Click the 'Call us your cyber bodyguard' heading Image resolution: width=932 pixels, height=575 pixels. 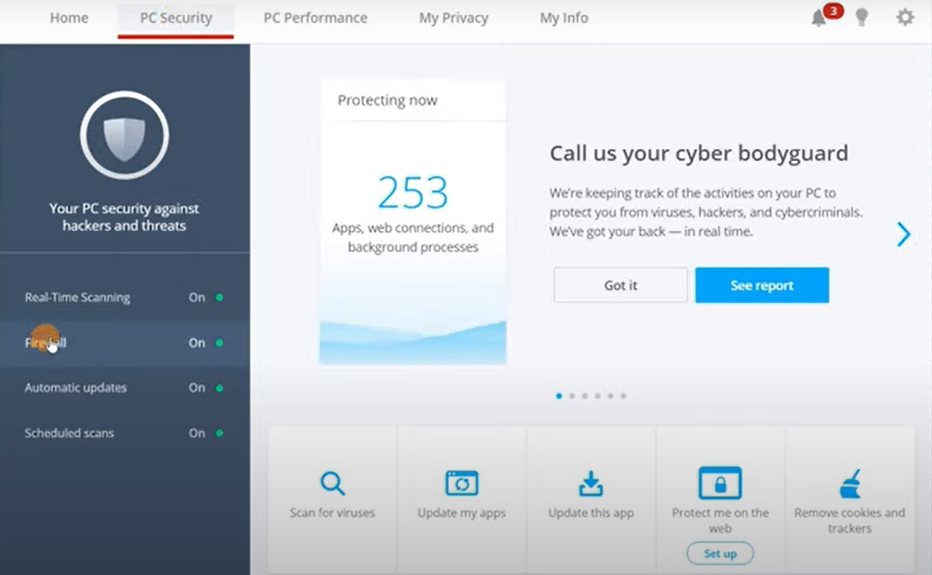point(699,153)
